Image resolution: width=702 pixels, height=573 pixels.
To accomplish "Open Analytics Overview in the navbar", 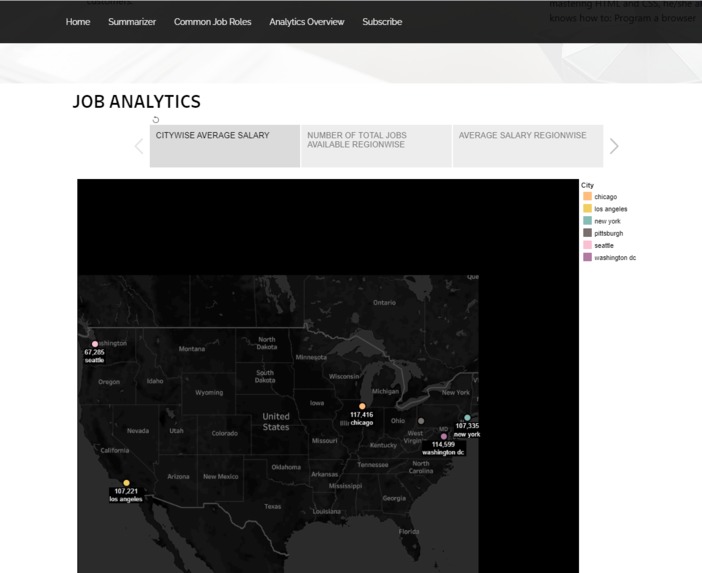I will (x=307, y=21).
